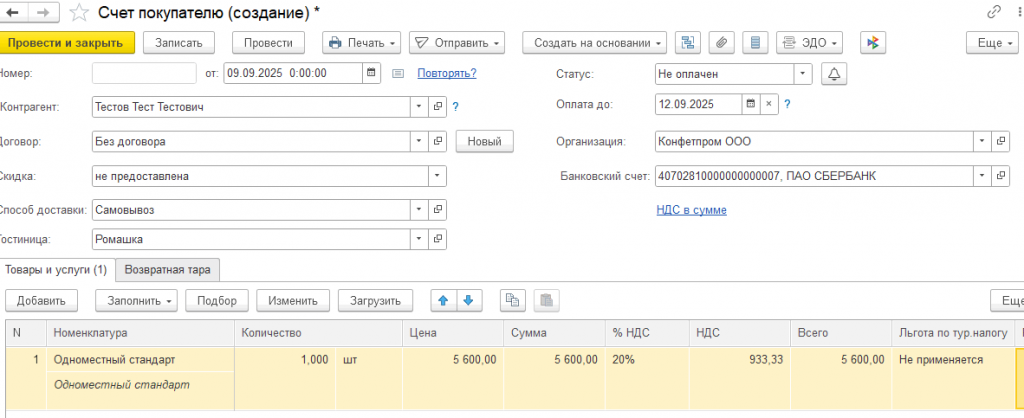The width and height of the screenshot is (1024, 418).
Task: Expand the Статус dropdown
Action: click(803, 74)
